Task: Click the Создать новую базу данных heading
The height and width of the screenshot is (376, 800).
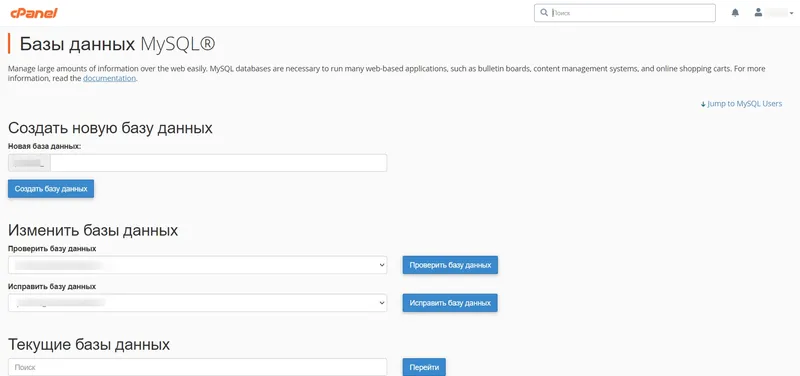Action: tap(110, 128)
